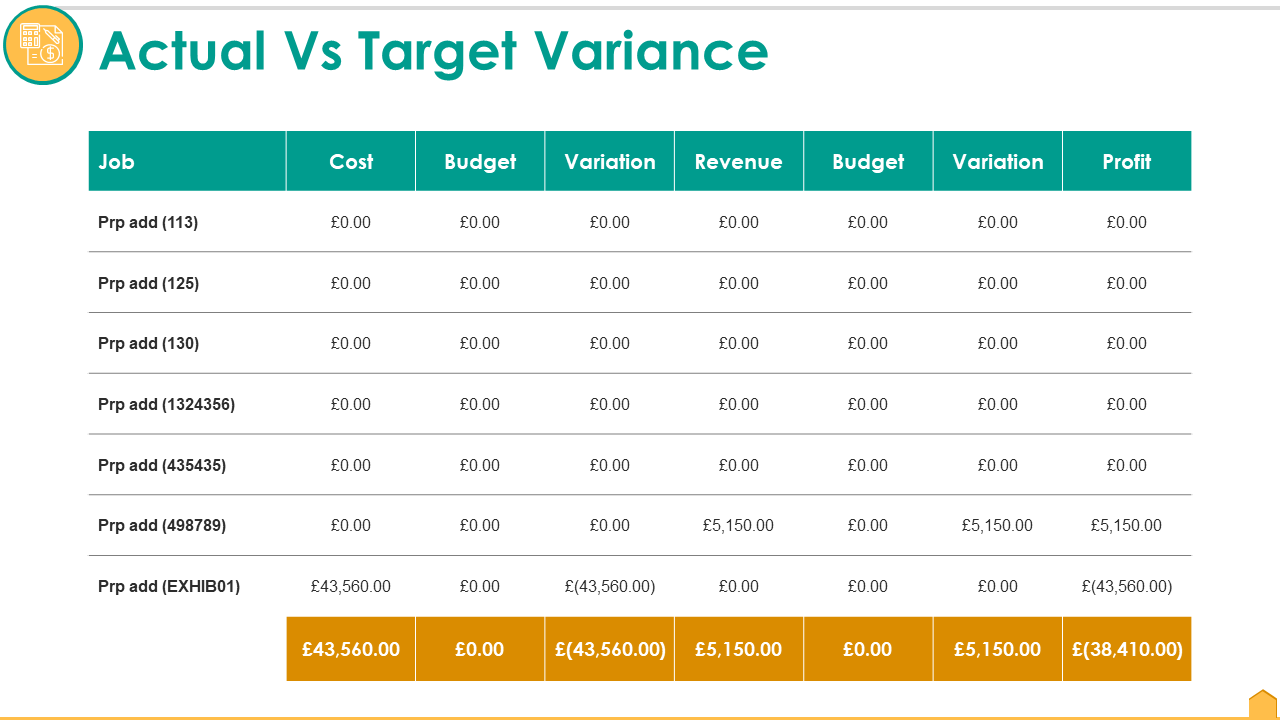This screenshot has height=720, width=1280.
Task: Click the Cost value for Prp add (113)
Action: (x=351, y=222)
